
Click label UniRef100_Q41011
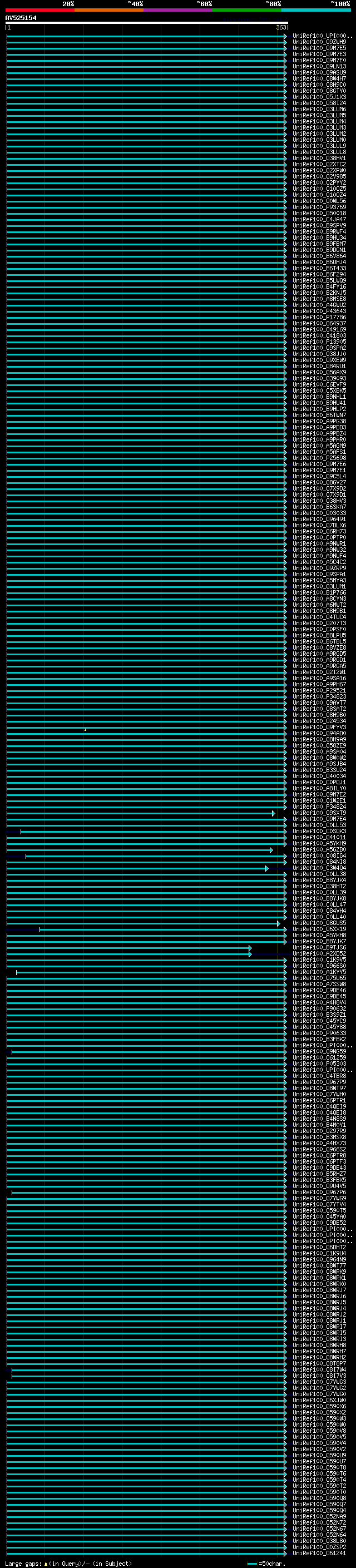coord(319,837)
